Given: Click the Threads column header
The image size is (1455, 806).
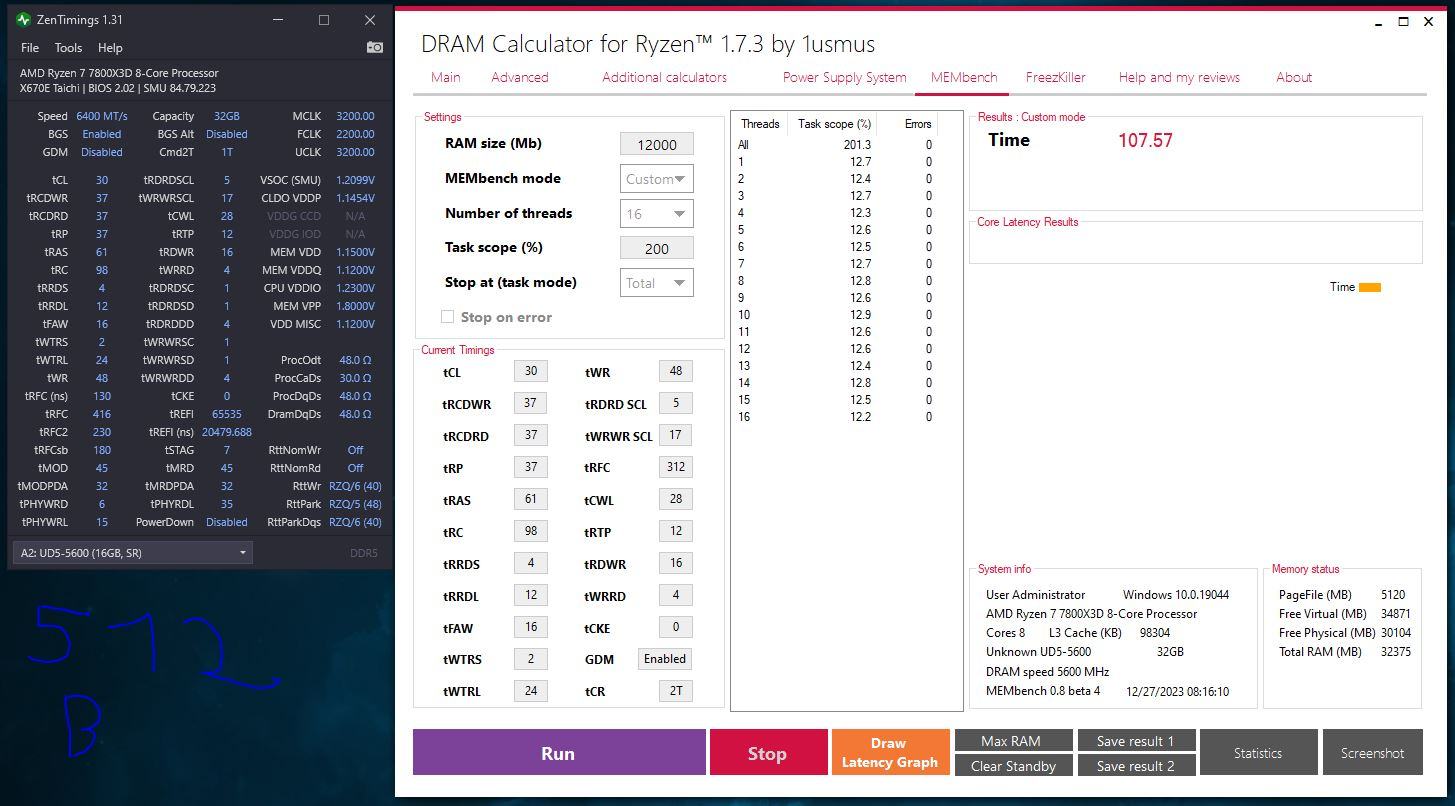Looking at the screenshot, I should (760, 124).
